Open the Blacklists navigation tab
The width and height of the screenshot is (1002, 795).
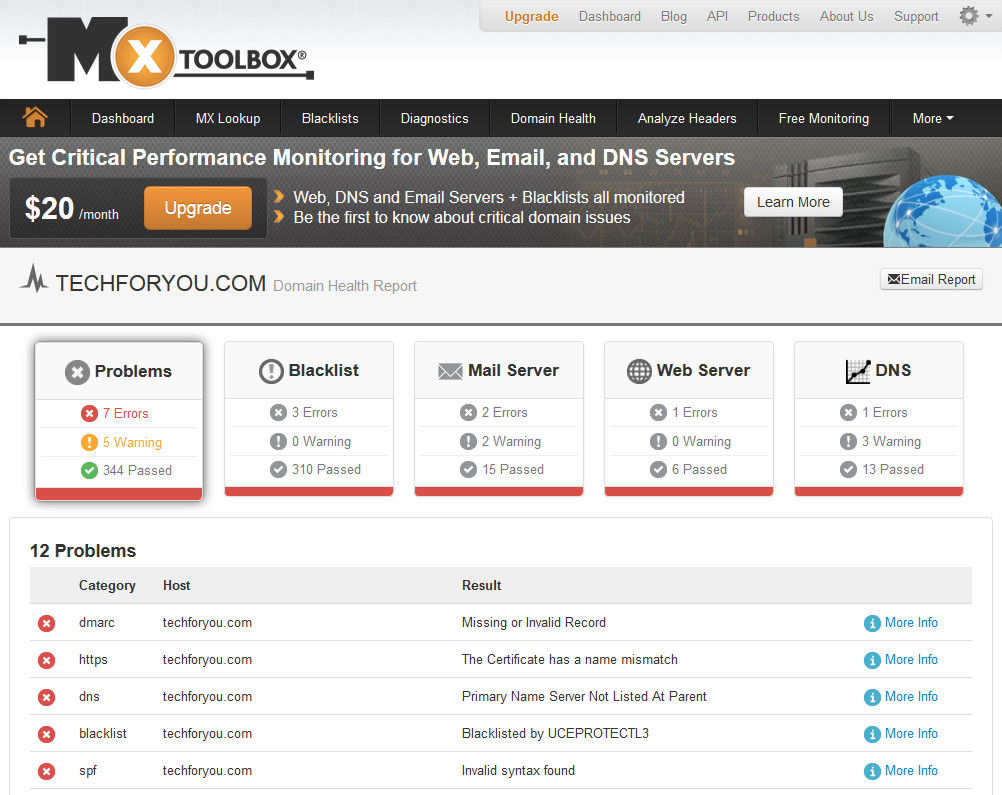click(330, 118)
